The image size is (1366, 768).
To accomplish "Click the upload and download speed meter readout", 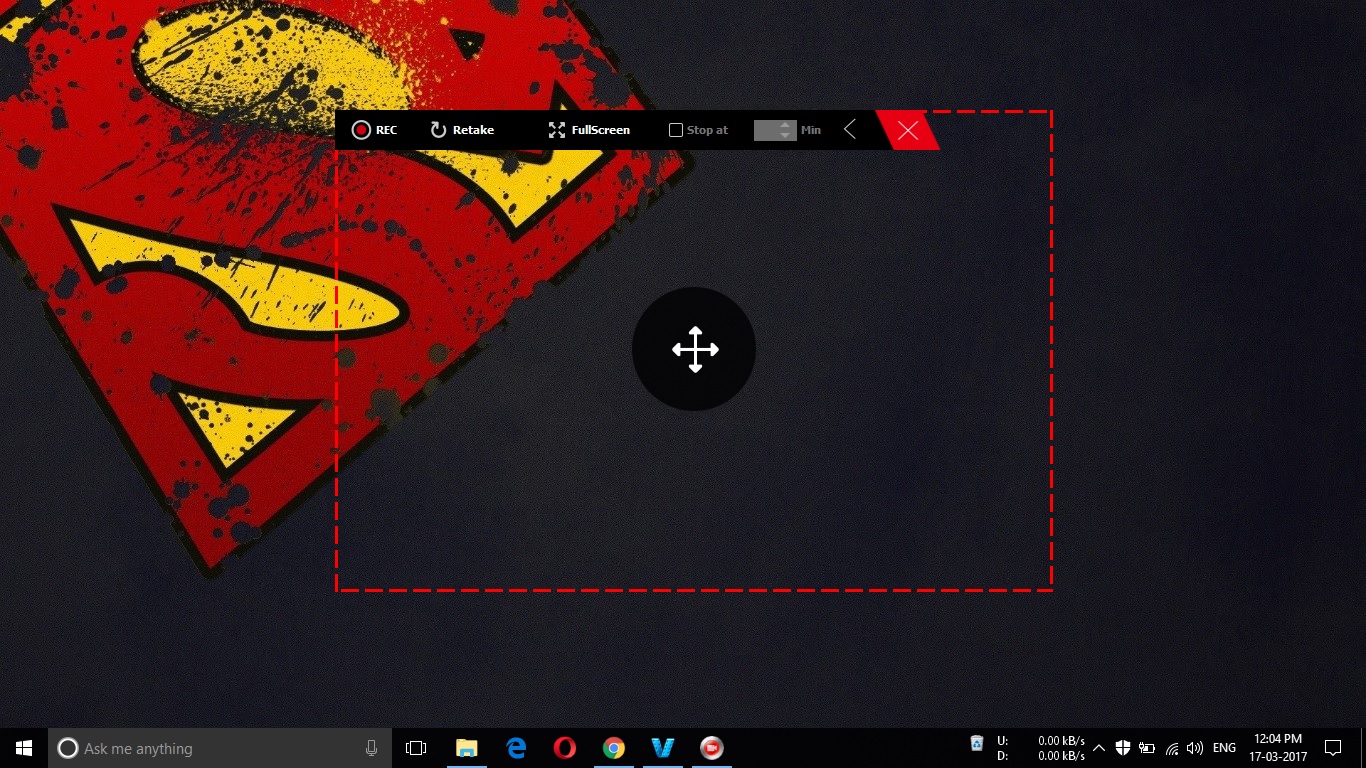I will 1040,748.
